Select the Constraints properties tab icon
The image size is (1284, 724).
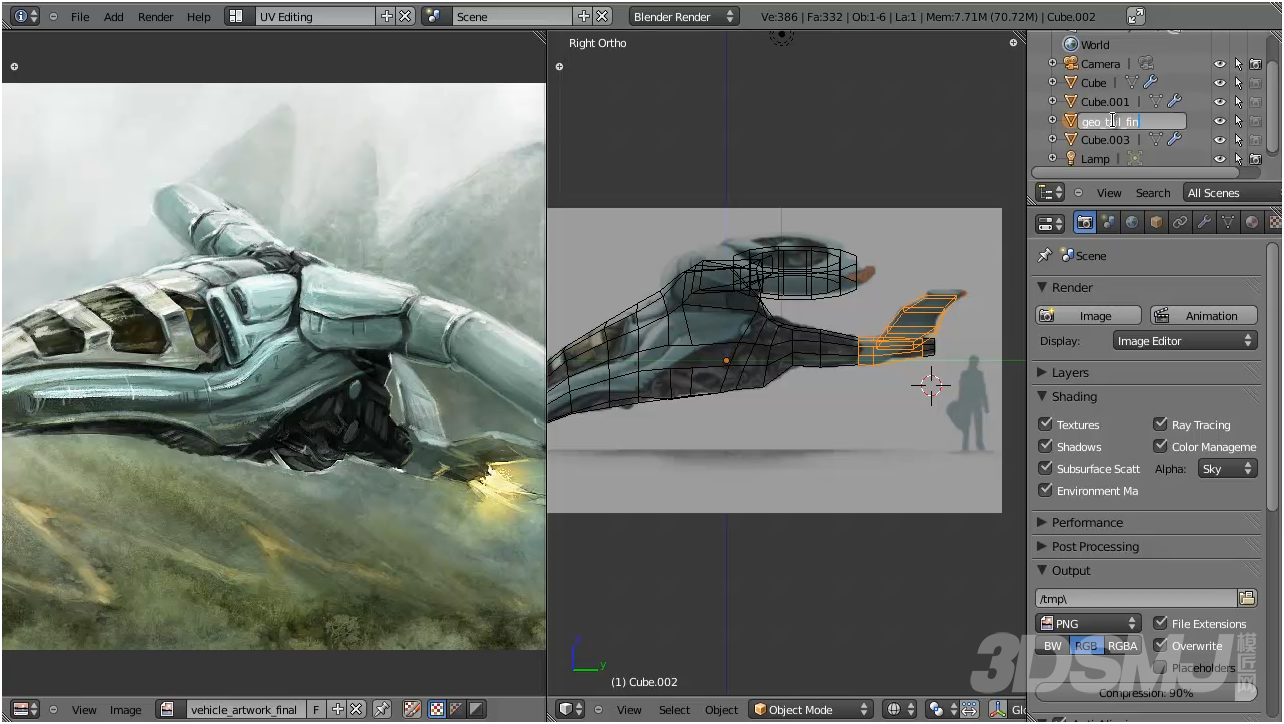[x=1180, y=222]
